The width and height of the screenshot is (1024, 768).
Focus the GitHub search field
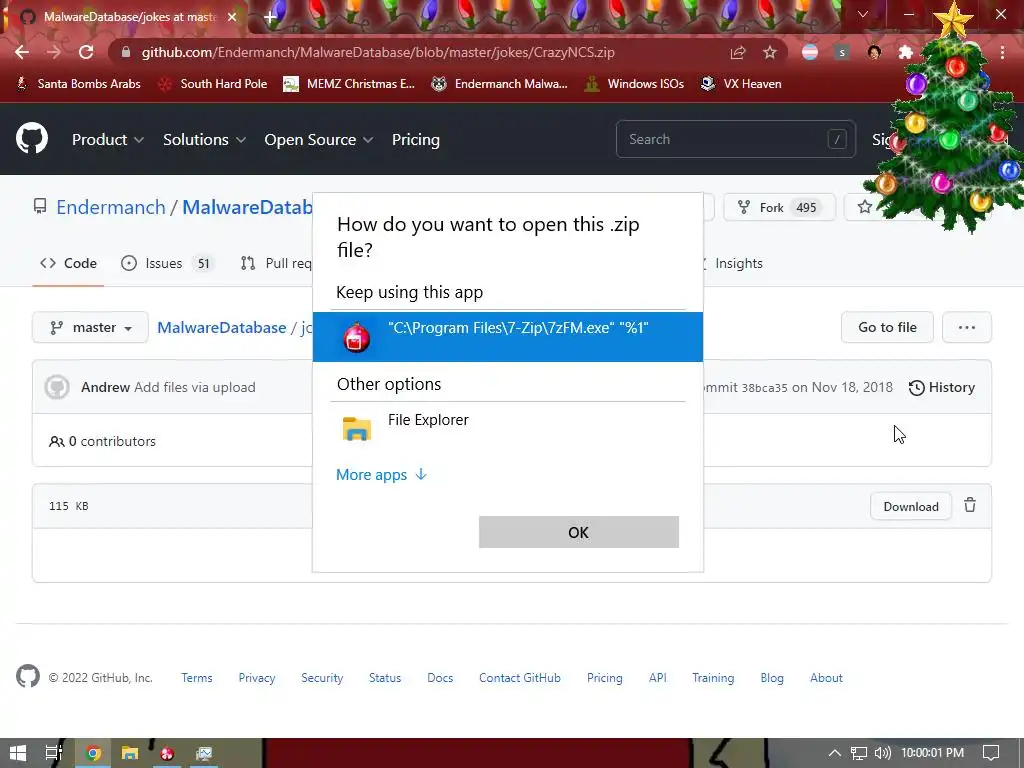tap(735, 139)
